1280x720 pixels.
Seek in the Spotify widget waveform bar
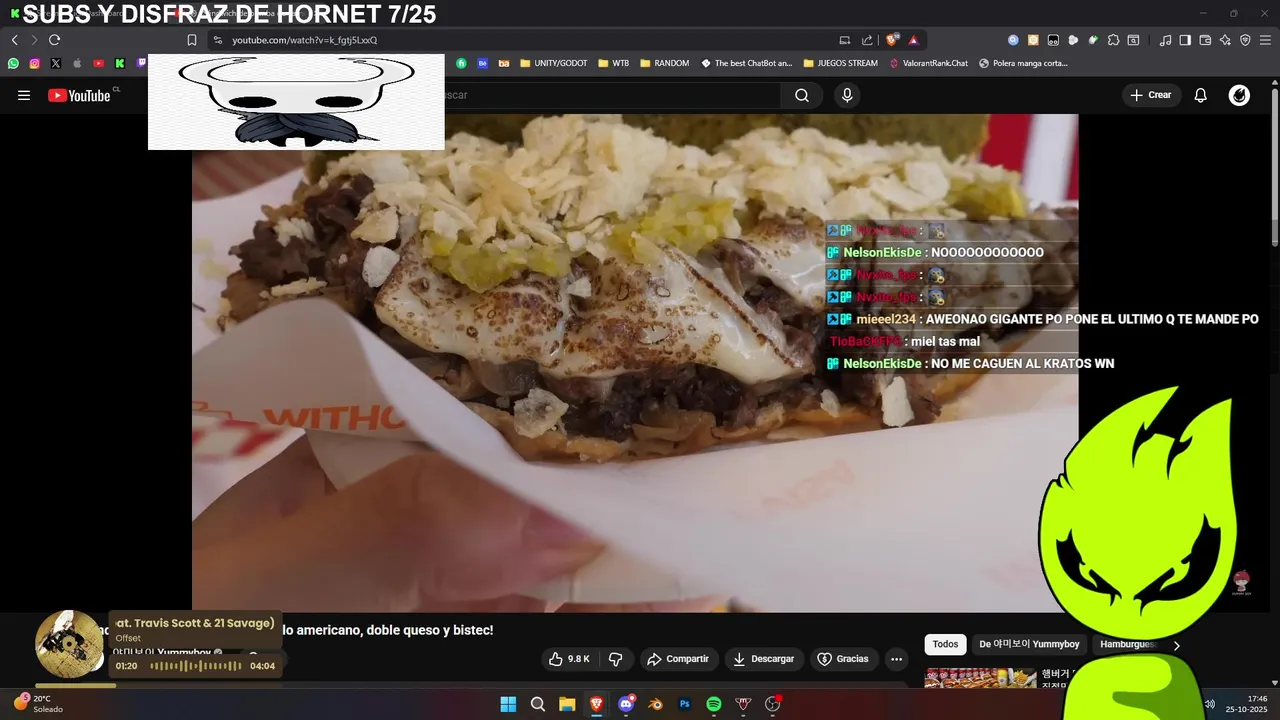[195, 666]
